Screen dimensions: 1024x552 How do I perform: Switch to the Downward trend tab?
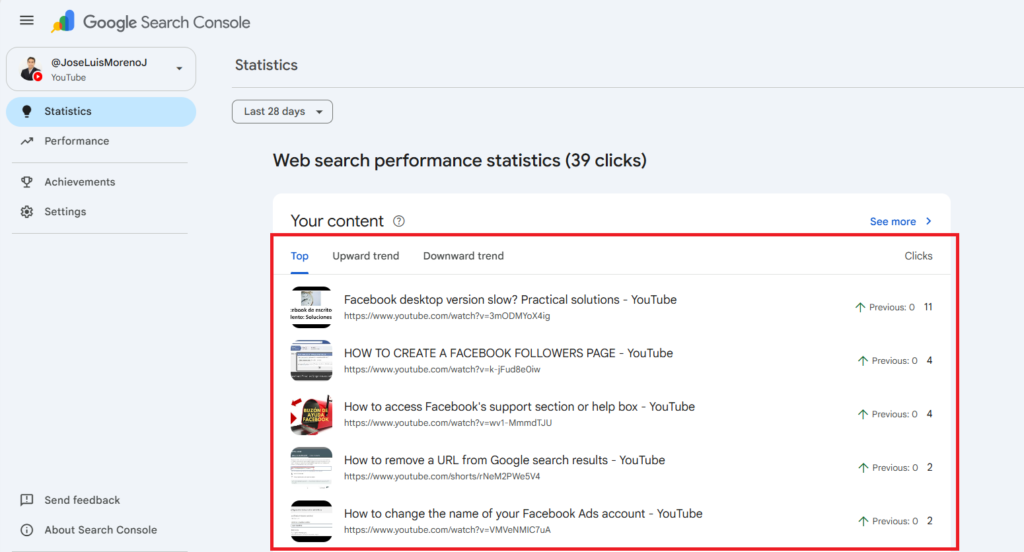[464, 256]
